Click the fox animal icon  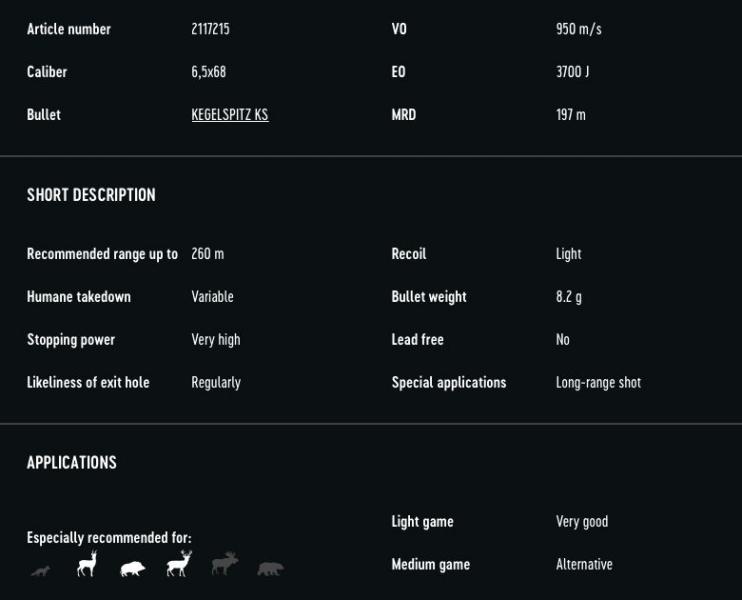coord(41,571)
